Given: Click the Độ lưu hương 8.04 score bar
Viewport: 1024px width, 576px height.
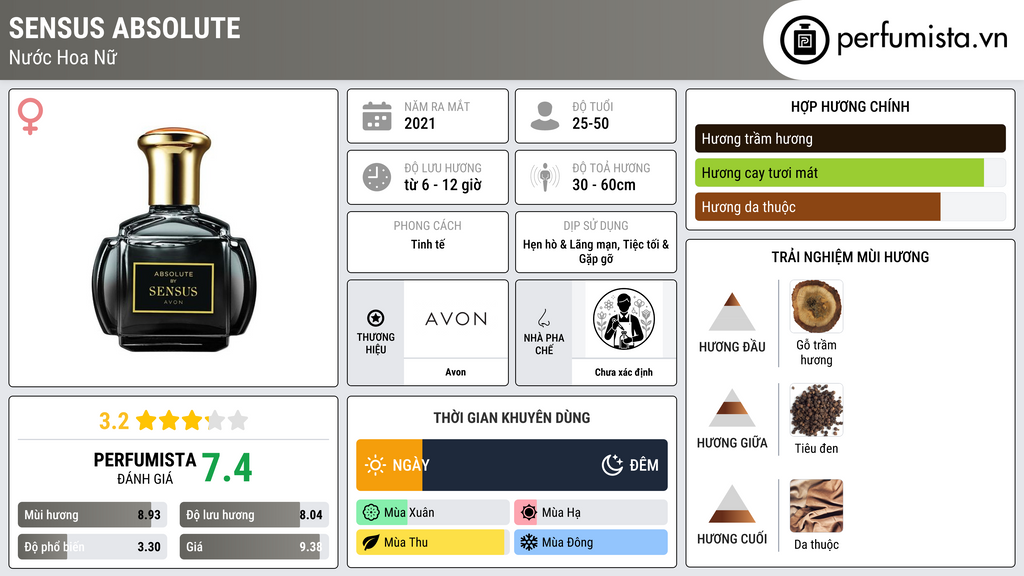Looking at the screenshot, I should tap(254, 515).
